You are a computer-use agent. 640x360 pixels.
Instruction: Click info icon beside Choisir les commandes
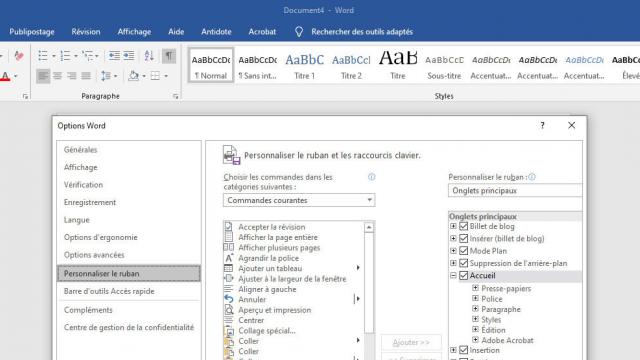(371, 177)
